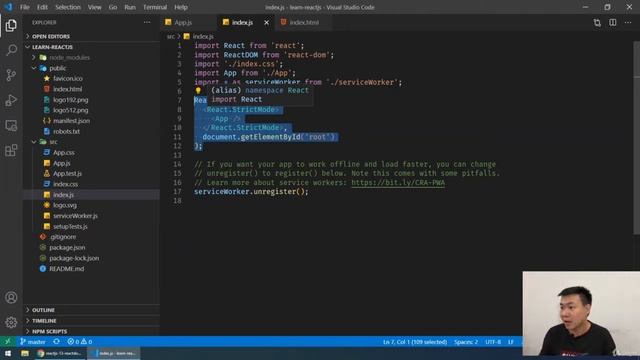Open favicon.ico in the explorer

68,78
